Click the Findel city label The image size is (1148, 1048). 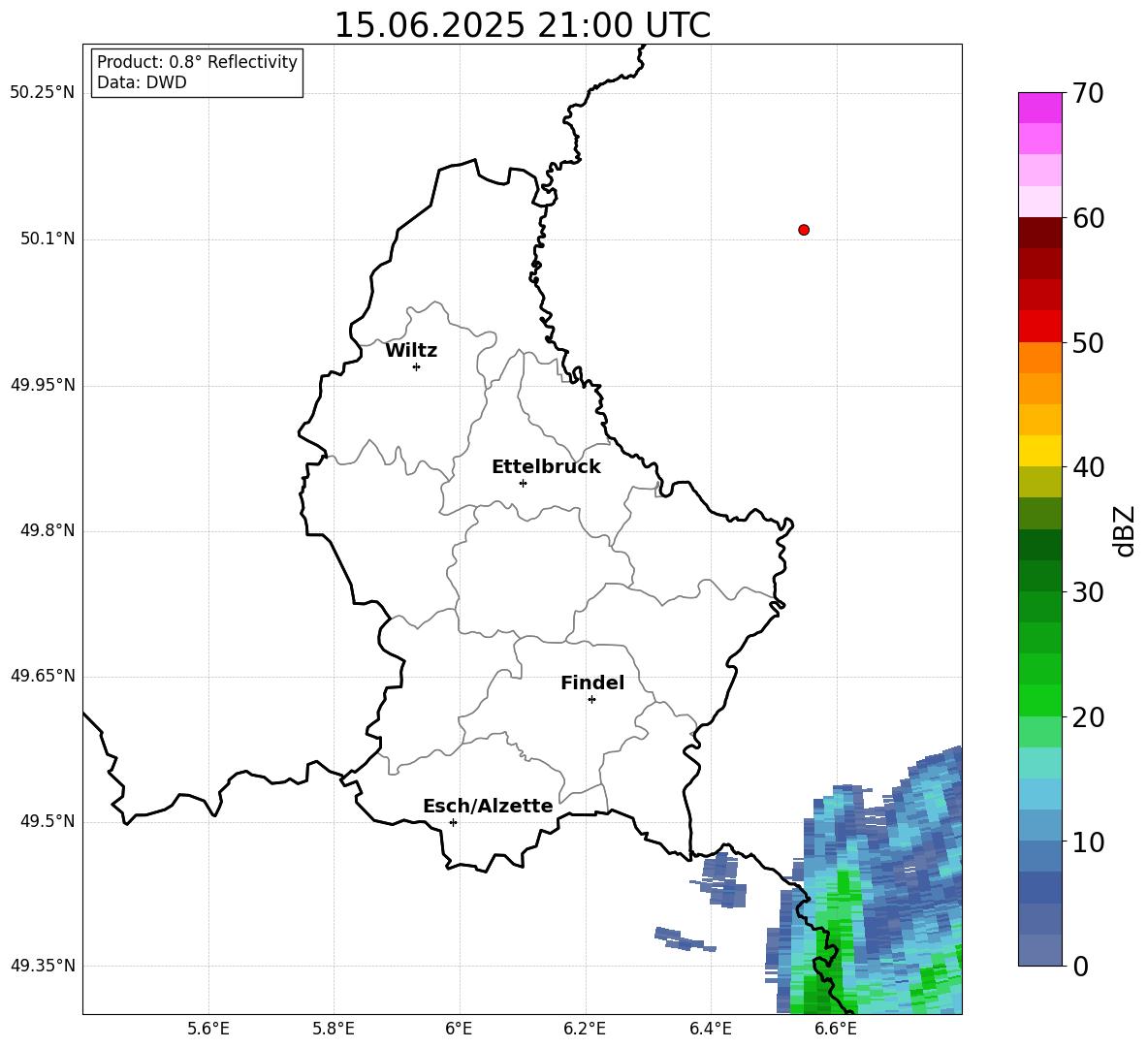592,683
